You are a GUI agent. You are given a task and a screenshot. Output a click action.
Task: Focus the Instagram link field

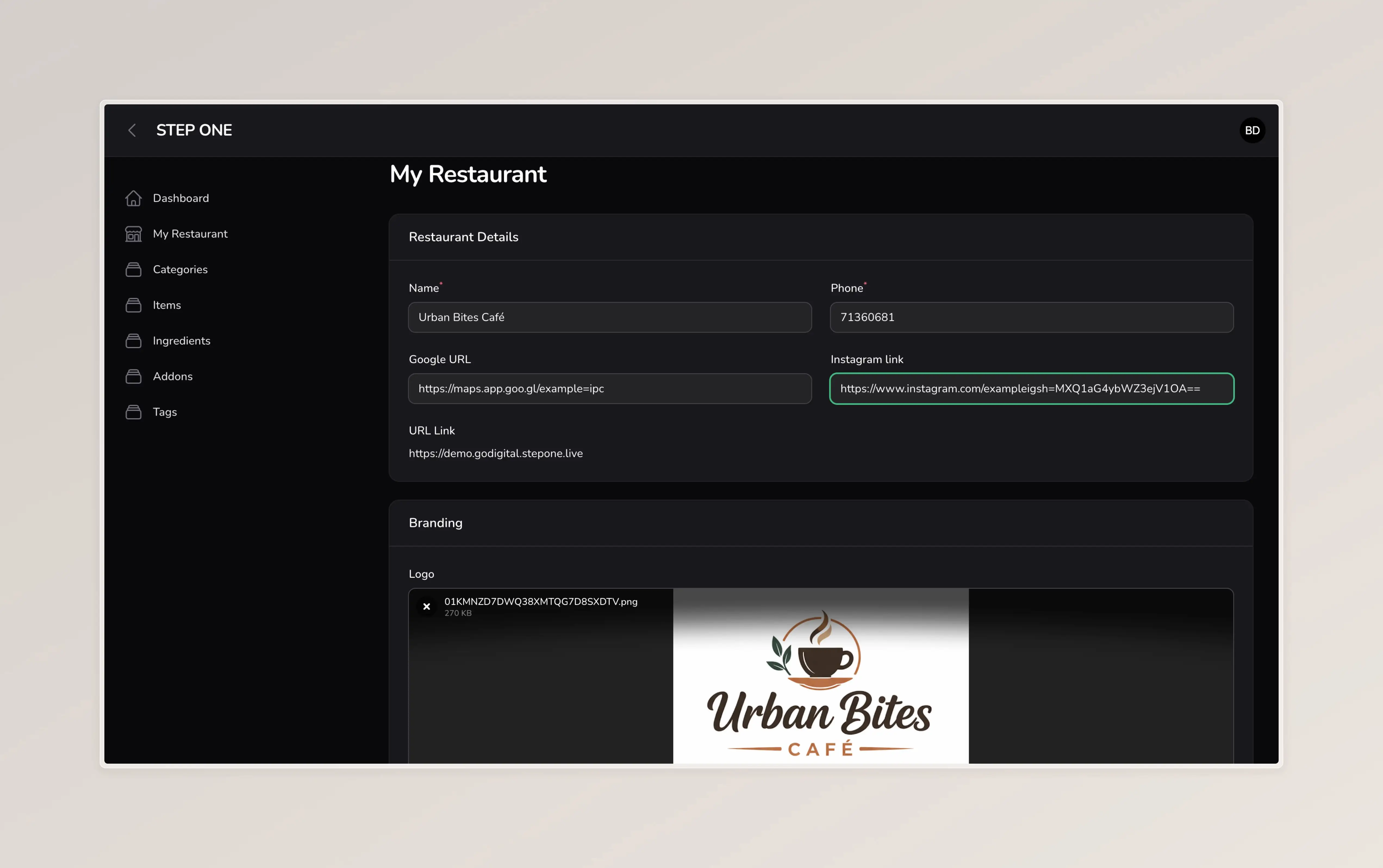[1032, 388]
